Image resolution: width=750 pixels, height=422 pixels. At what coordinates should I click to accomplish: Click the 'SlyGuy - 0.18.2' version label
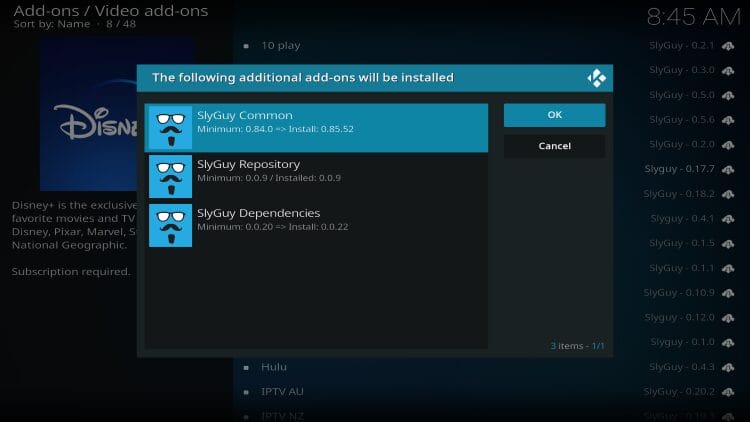tap(679, 194)
